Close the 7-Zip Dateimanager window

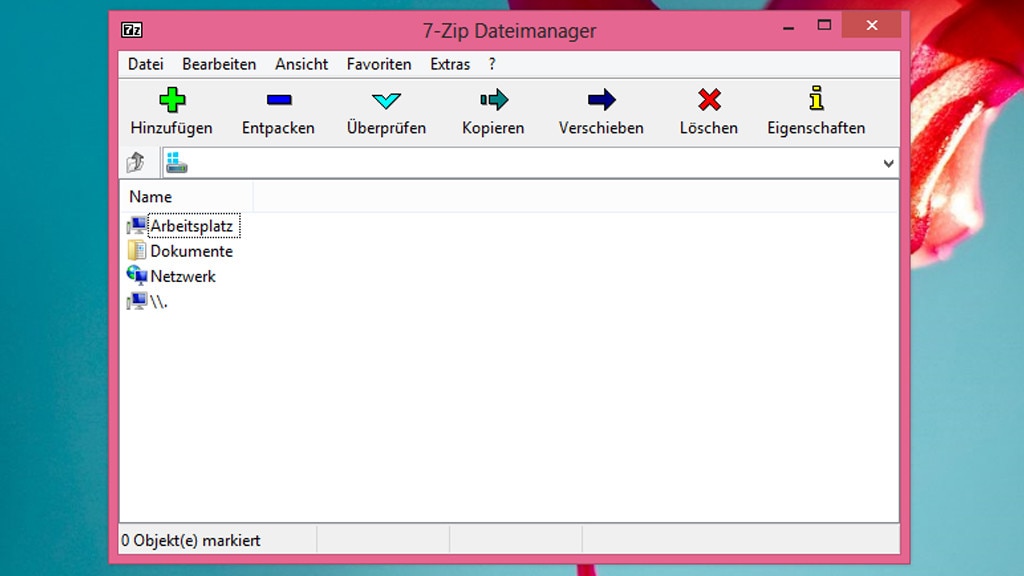872,25
